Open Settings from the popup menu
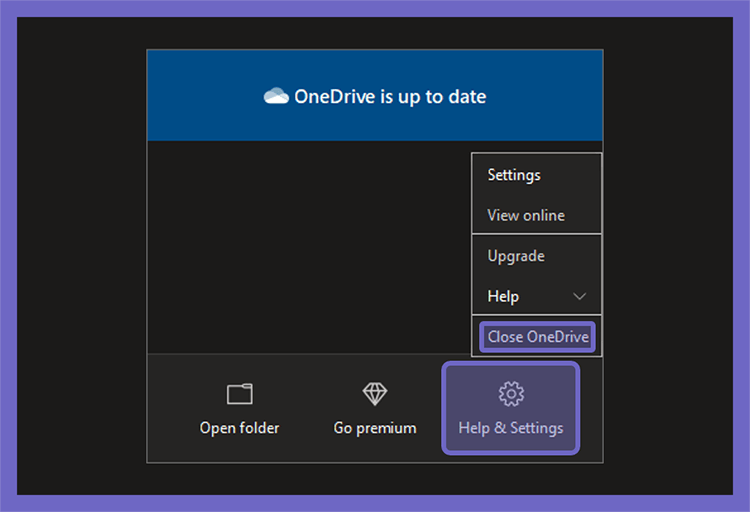 514,175
